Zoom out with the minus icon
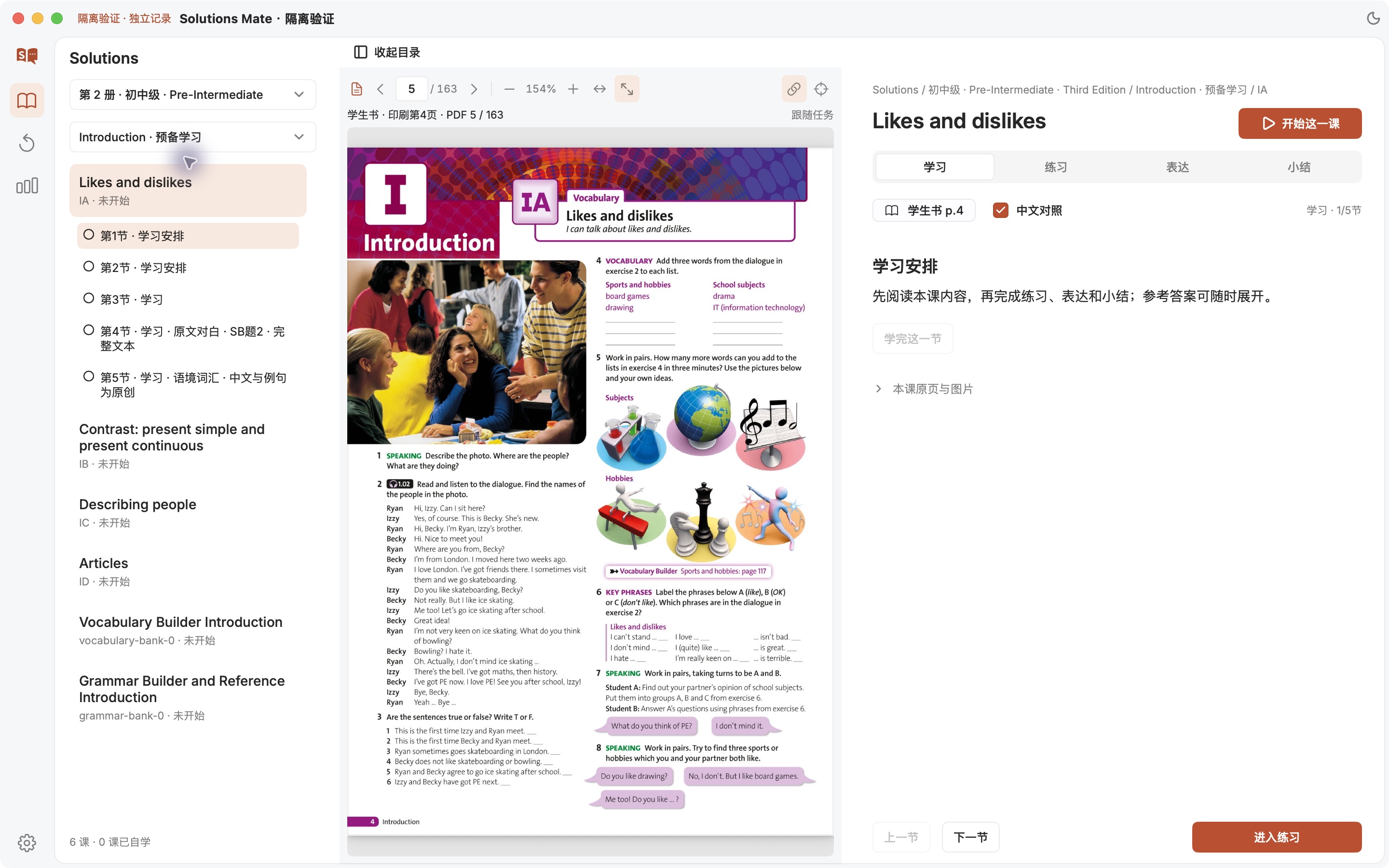Viewport: 1389px width, 868px height. pos(509,89)
